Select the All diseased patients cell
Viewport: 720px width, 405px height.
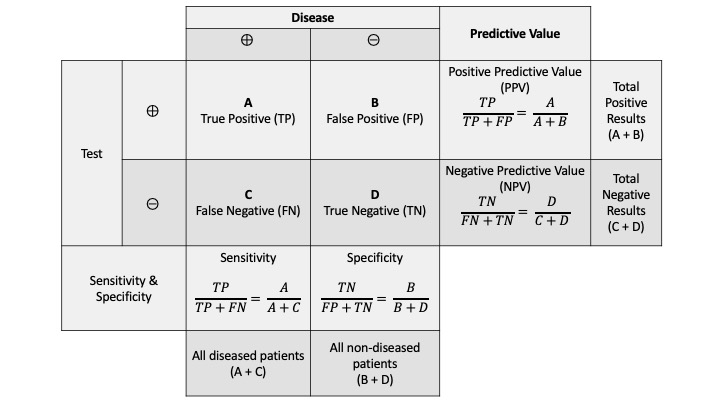click(248, 363)
